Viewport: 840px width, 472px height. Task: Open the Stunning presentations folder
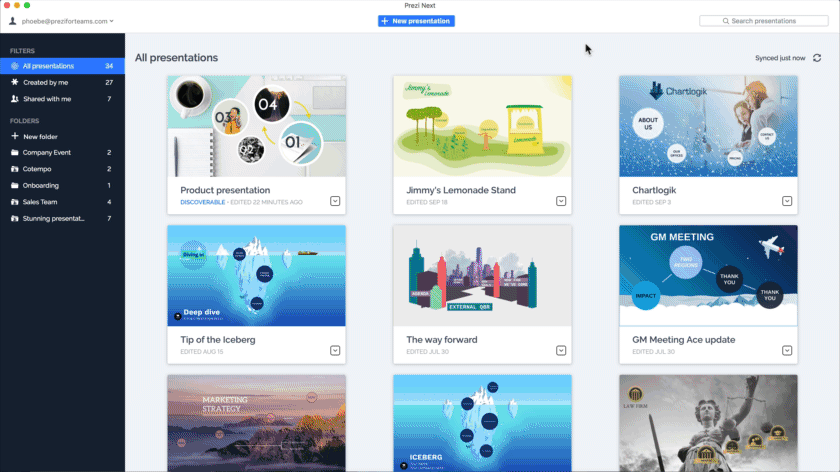54,218
